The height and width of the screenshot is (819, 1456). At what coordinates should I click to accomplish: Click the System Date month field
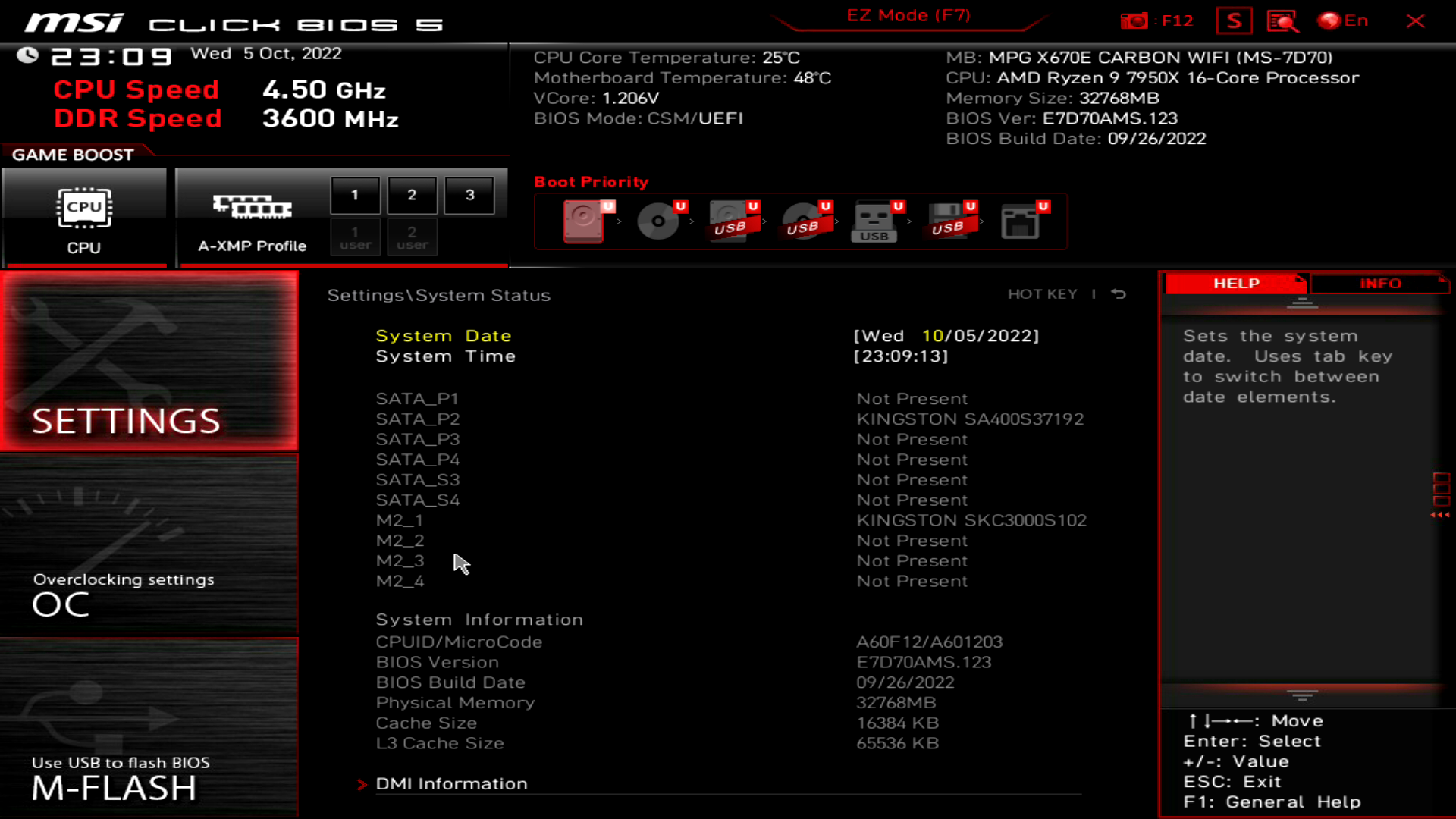(931, 336)
